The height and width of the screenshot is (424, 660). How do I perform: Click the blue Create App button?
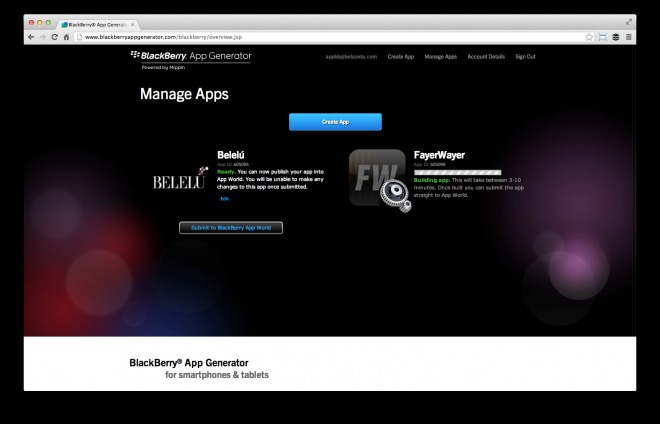click(335, 122)
